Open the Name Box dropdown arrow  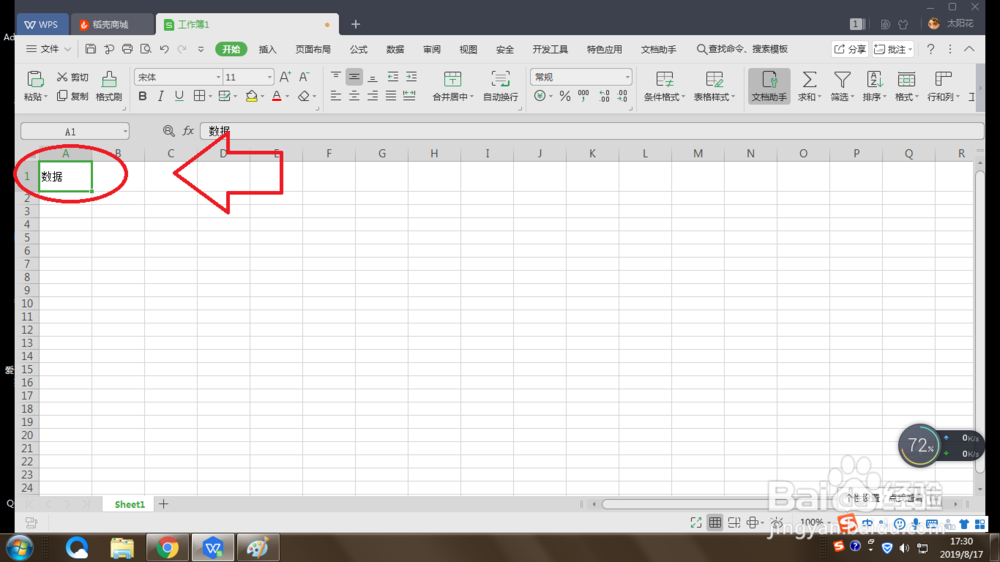click(125, 131)
